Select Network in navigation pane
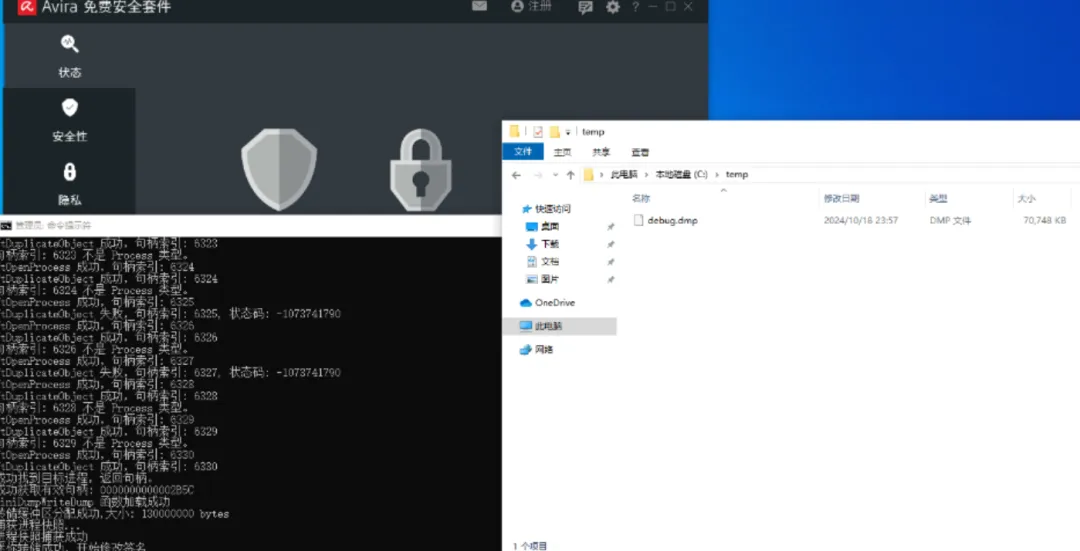Viewport: 1080px width, 551px height. click(x=543, y=350)
